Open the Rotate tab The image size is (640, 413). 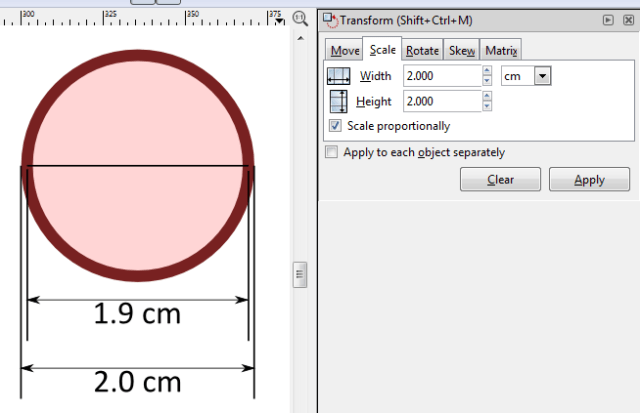pyautogui.click(x=422, y=51)
